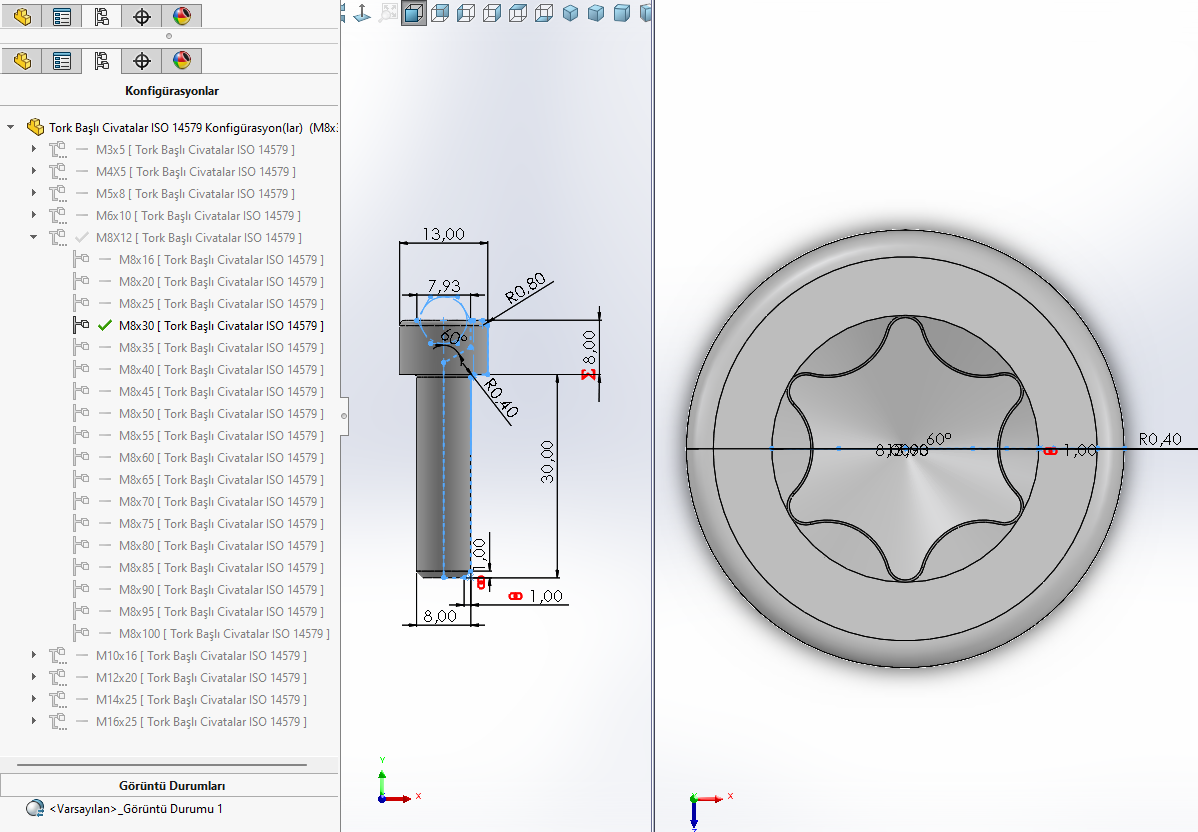This screenshot has height=832, width=1198.
Task: Select the Front standard view cube icon
Action: click(x=414, y=13)
